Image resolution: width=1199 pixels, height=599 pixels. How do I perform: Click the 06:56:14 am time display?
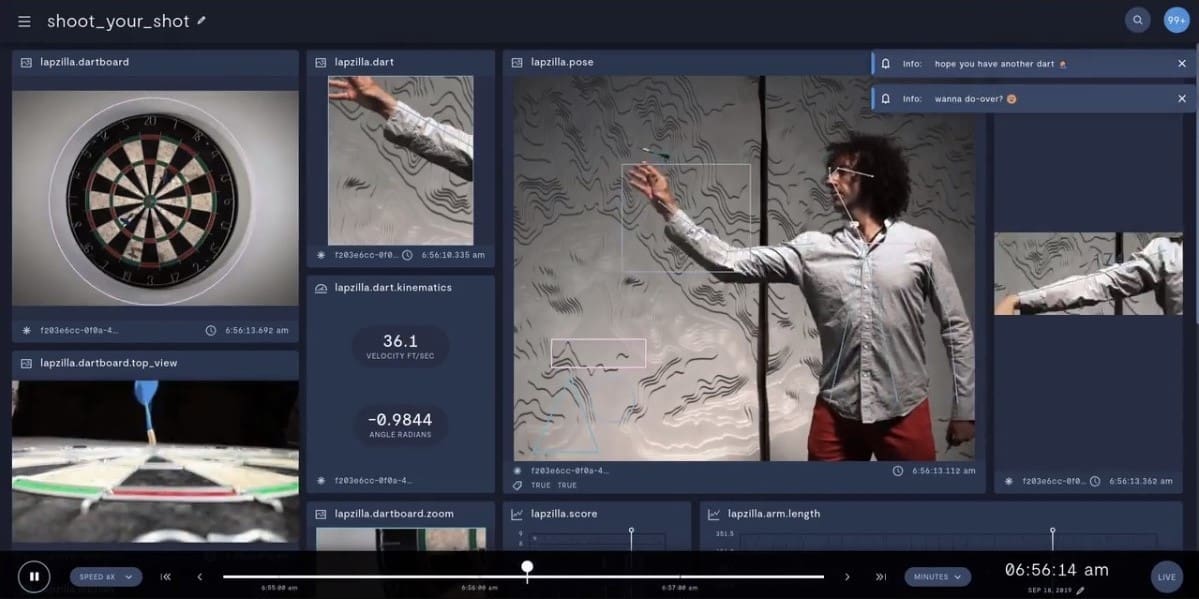coord(1056,570)
